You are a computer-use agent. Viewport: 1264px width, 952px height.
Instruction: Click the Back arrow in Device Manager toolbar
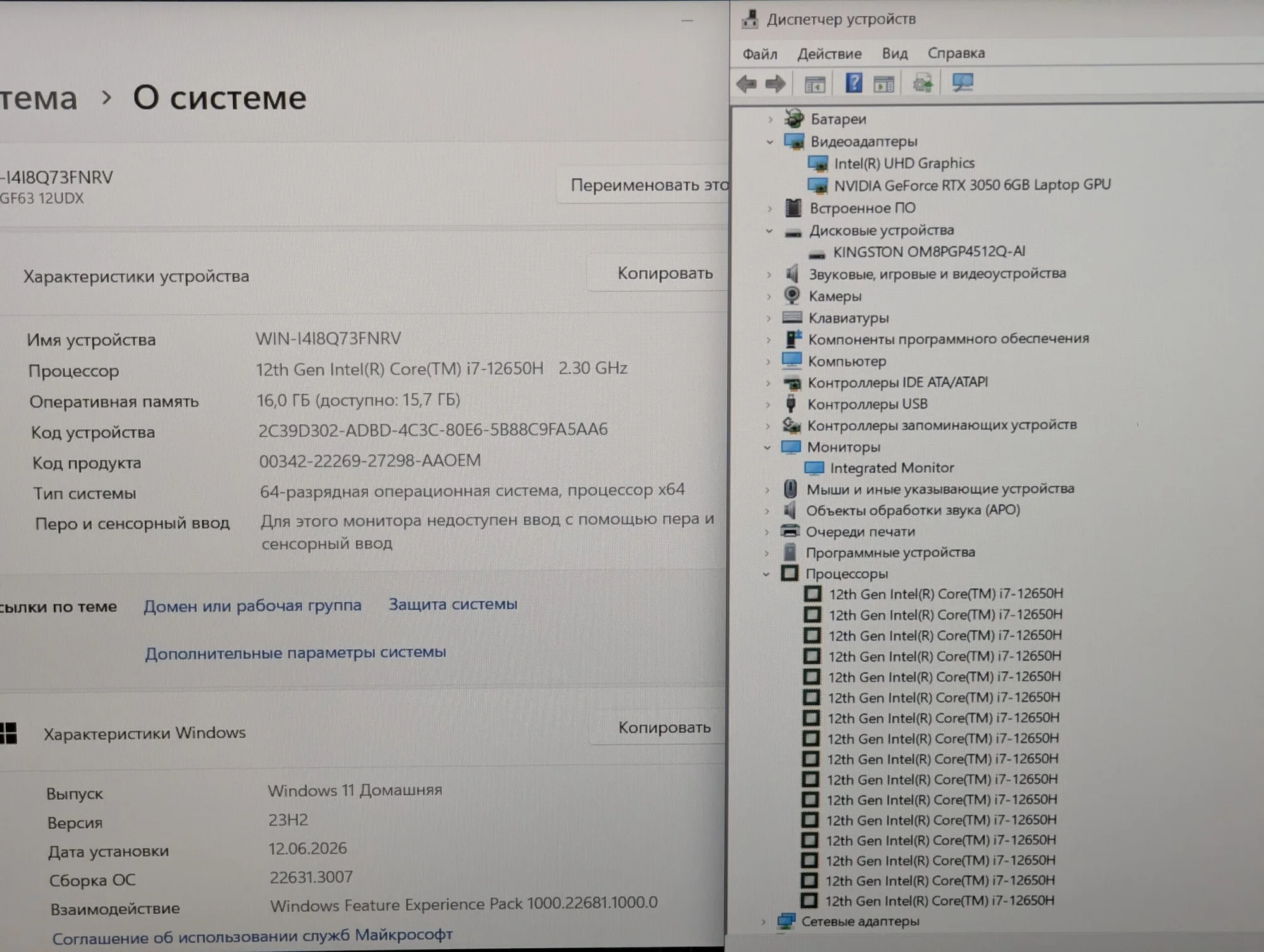[x=746, y=83]
